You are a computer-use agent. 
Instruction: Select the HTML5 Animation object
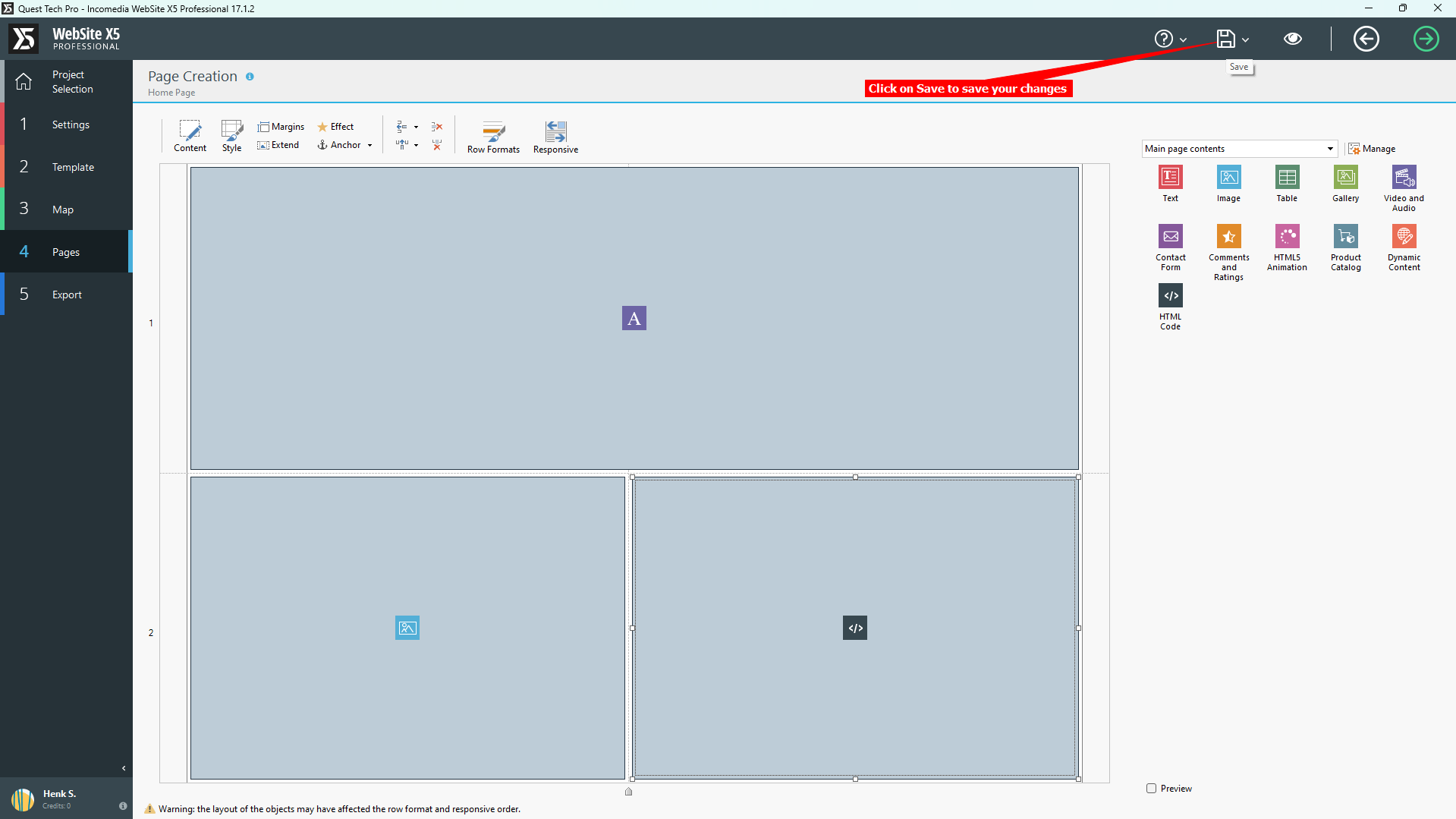coord(1287,248)
